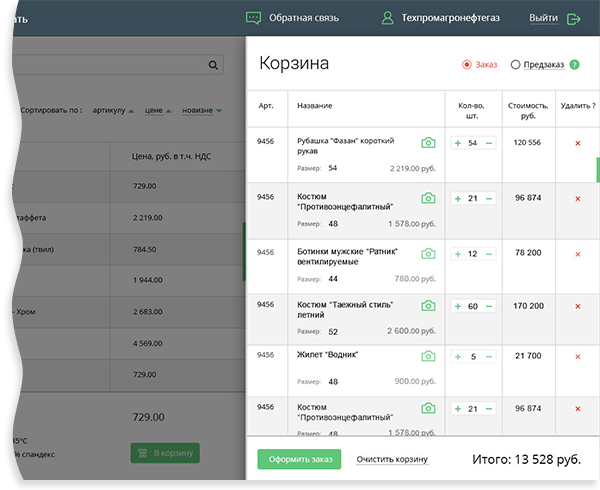Image resolution: width=600 pixels, height=490 pixels.
Task: Click the search magnifier icon
Action: (x=213, y=65)
